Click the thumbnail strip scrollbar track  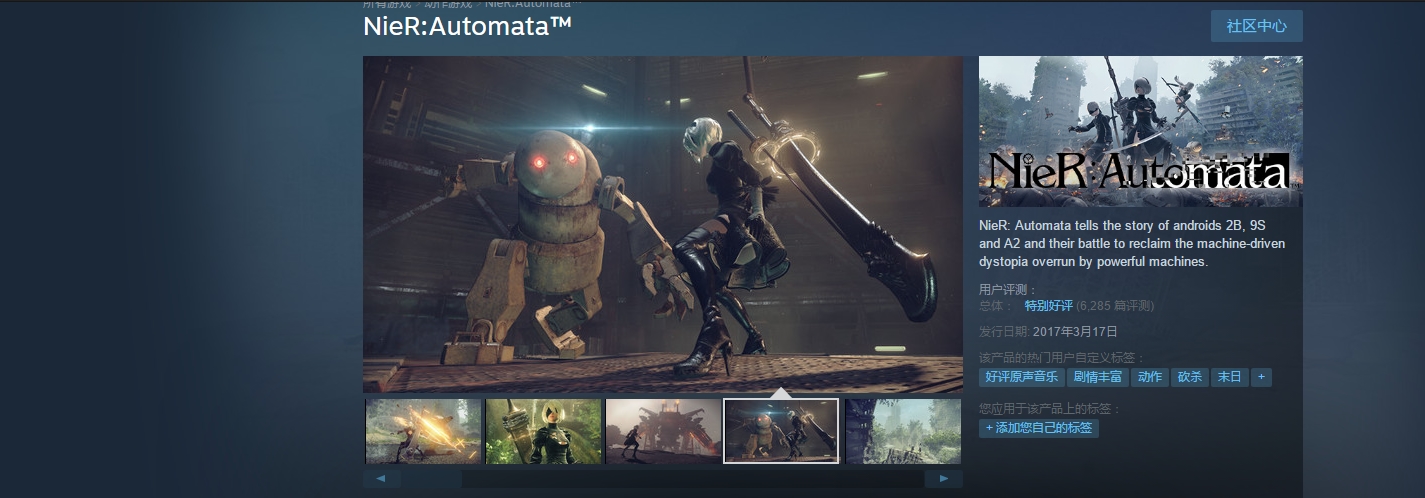[x=662, y=479]
